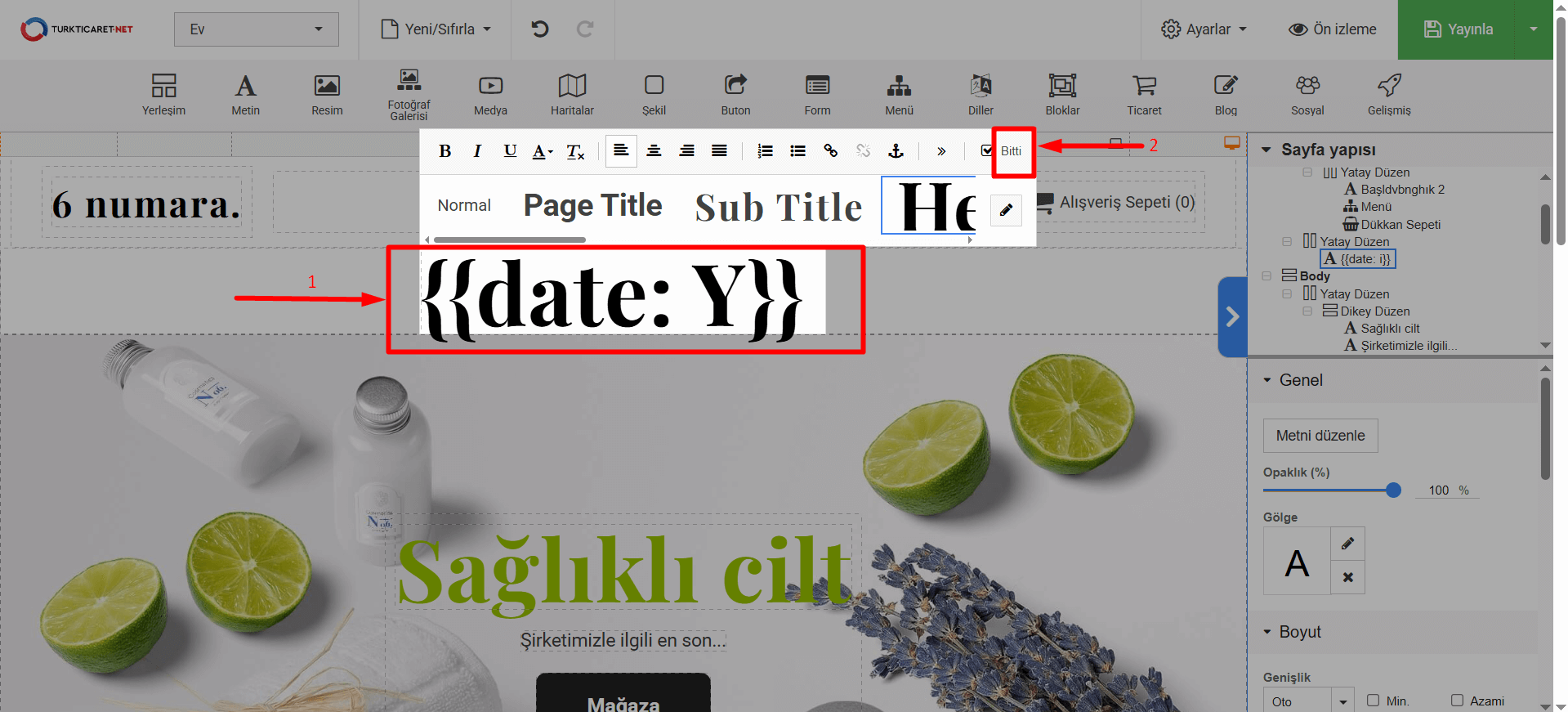This screenshot has height=712, width=1568.
Task: Apply the Sub Title style
Action: 778,207
